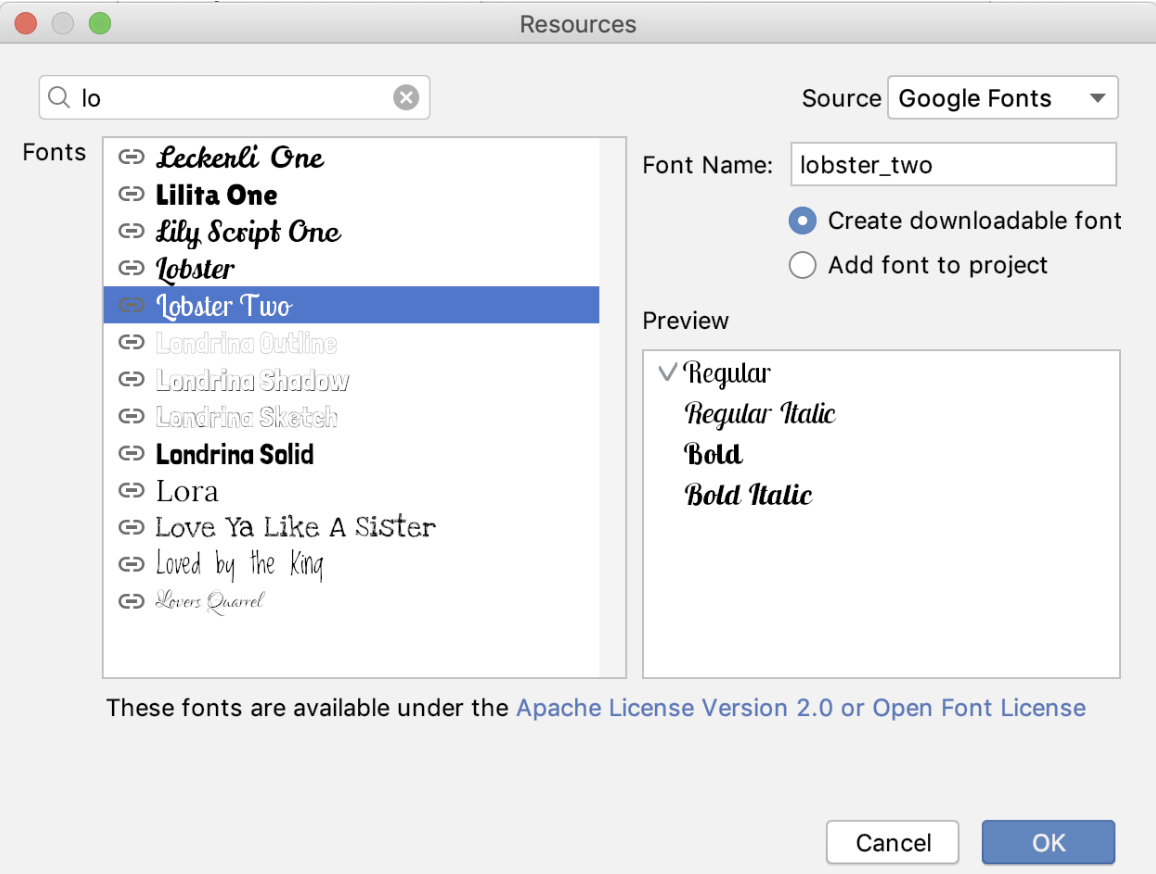Click link icon beside Lobster font
The height and width of the screenshot is (874, 1156).
pos(131,268)
